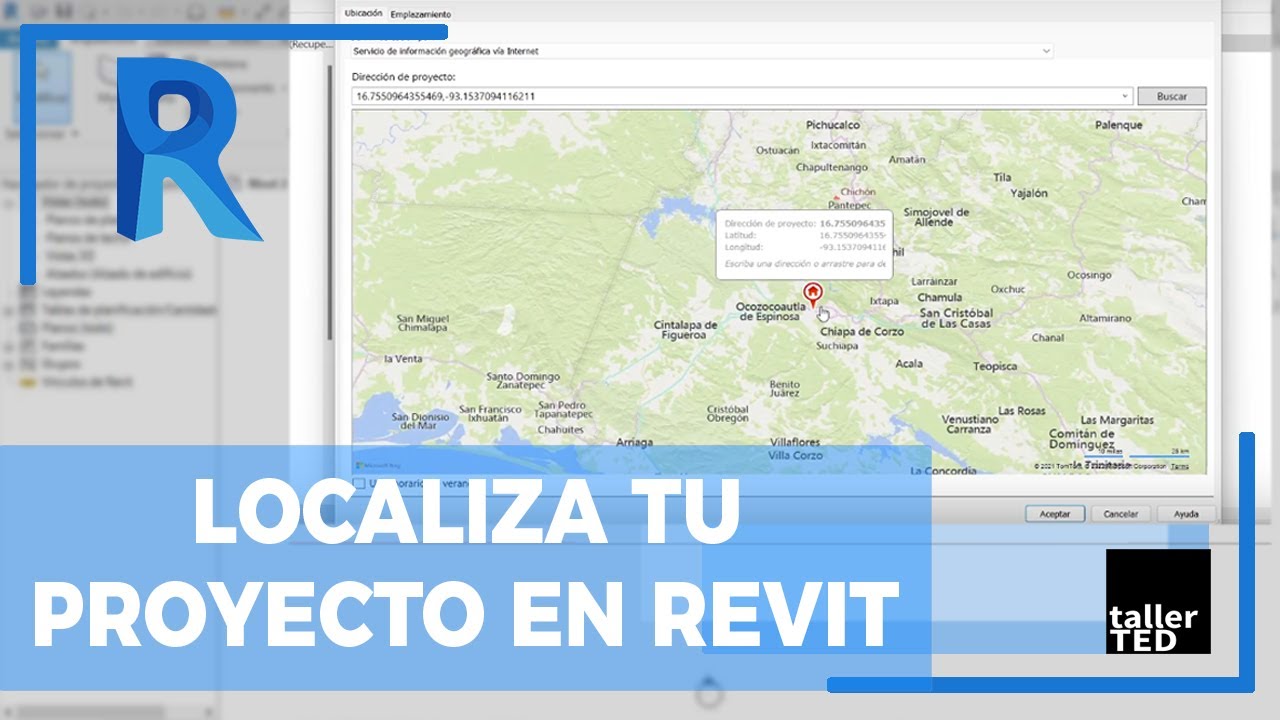Click the Longitud value in the map tooltip
Screen dimensions: 1280x720
click(852, 247)
